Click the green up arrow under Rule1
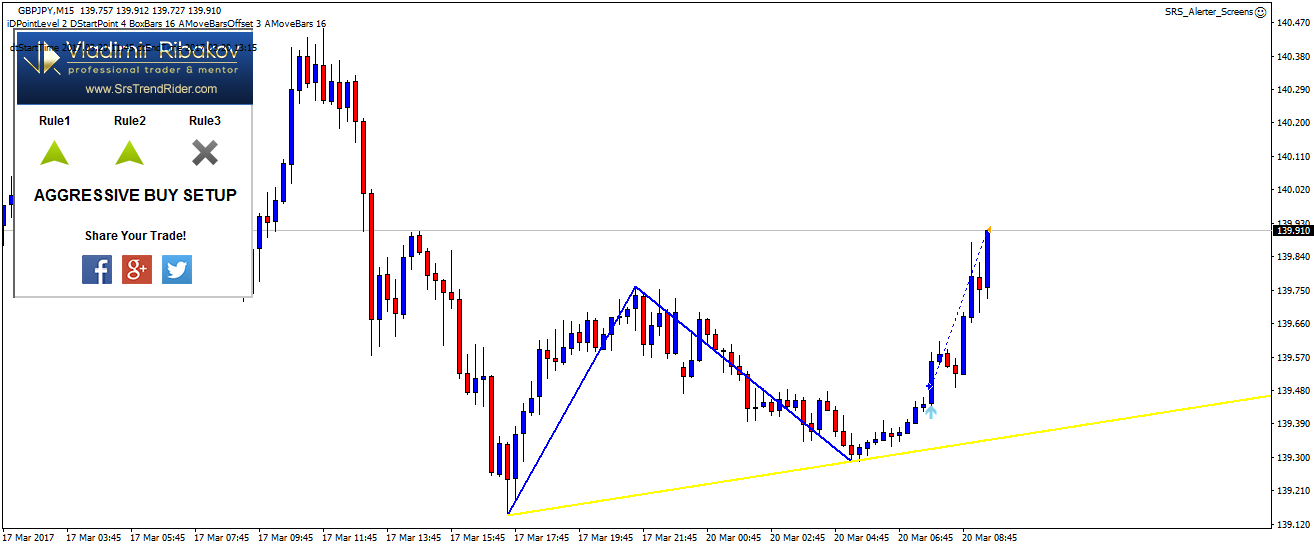 tap(54, 152)
